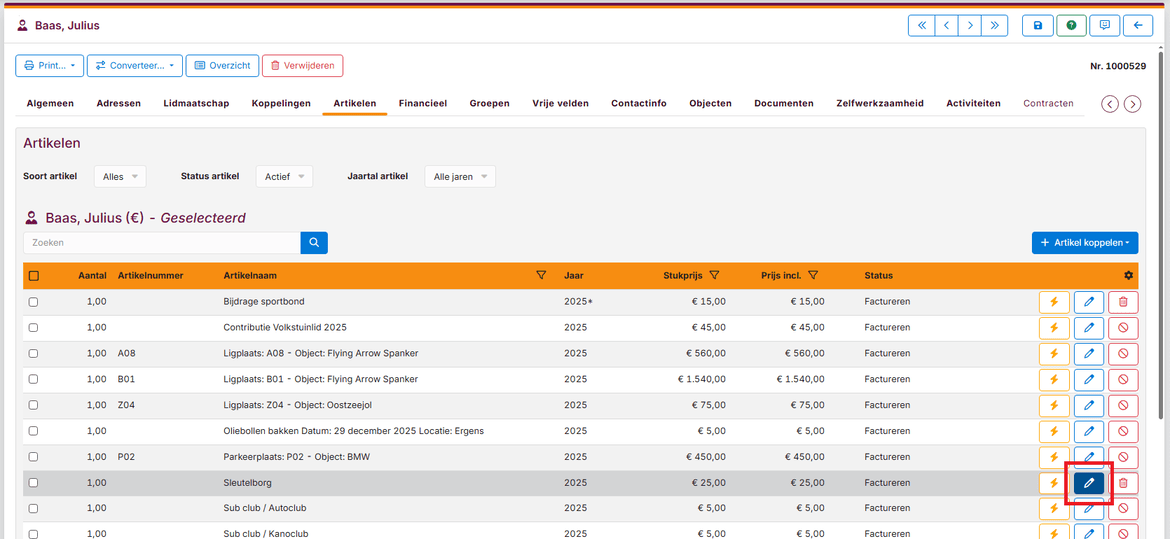Image resolution: width=1170 pixels, height=539 pixels.
Task: Click the chat message icon in header
Action: tap(1104, 26)
